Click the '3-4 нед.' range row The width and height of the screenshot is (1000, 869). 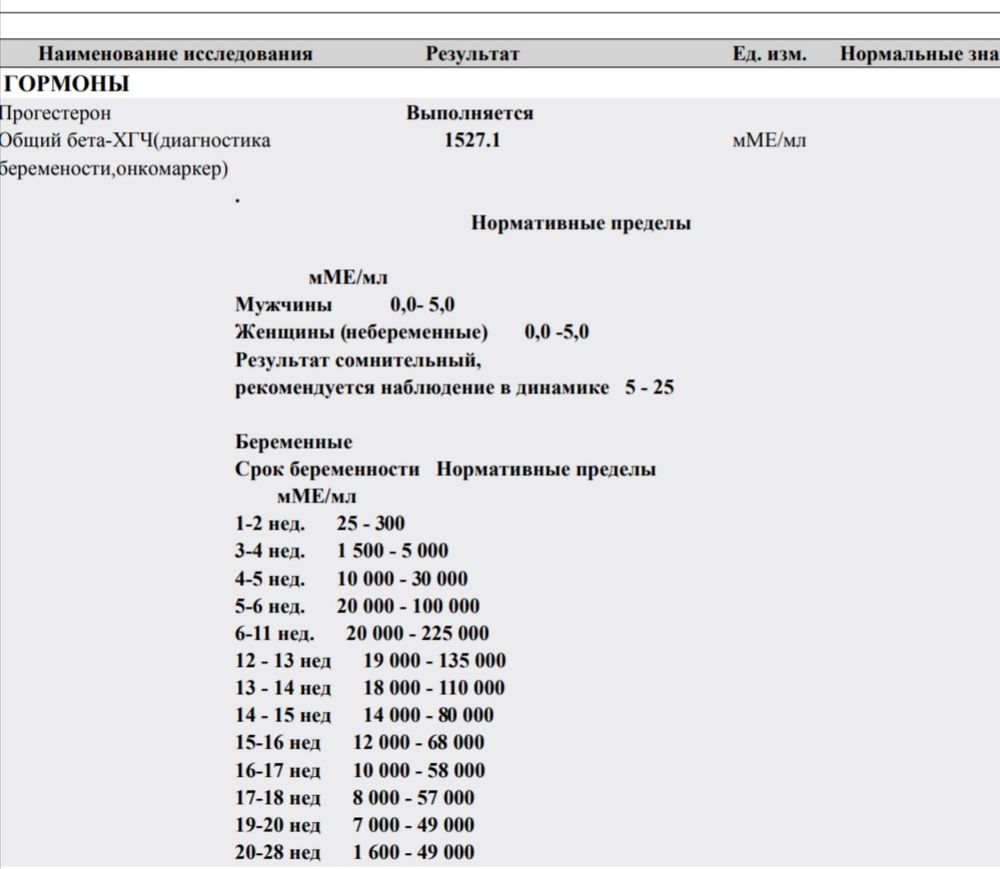coord(342,551)
